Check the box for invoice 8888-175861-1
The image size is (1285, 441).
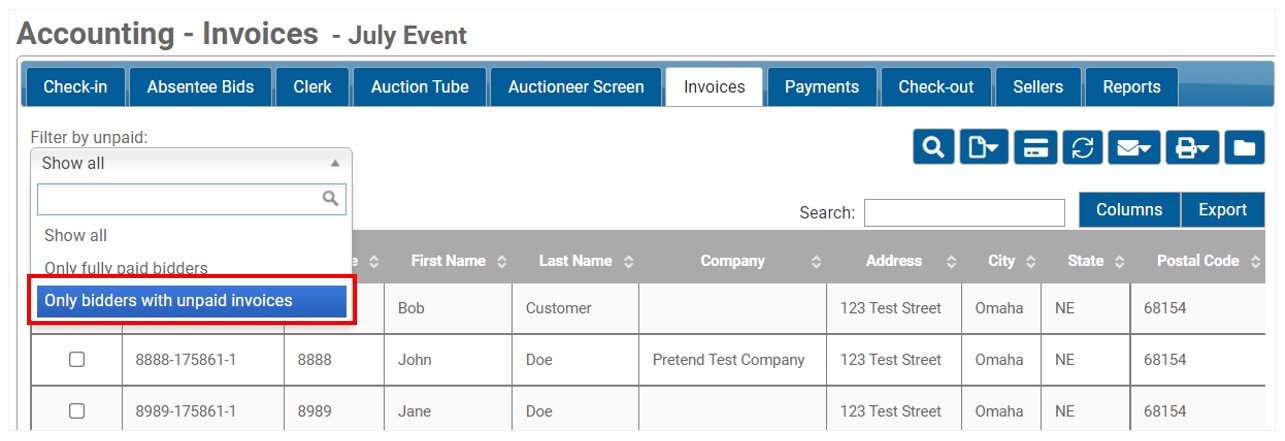click(x=77, y=360)
